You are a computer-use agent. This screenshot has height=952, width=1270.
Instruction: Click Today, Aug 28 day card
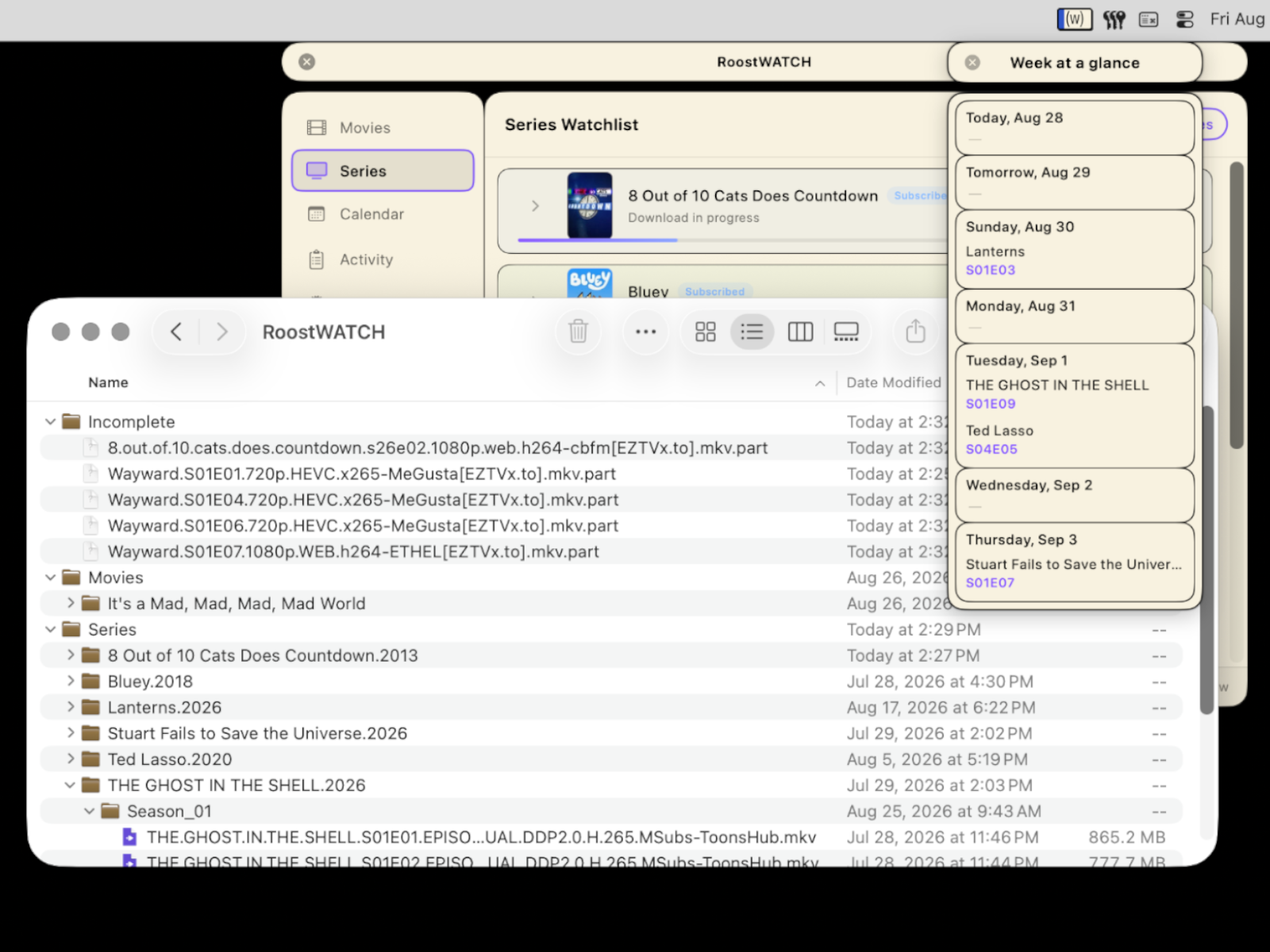(1075, 127)
